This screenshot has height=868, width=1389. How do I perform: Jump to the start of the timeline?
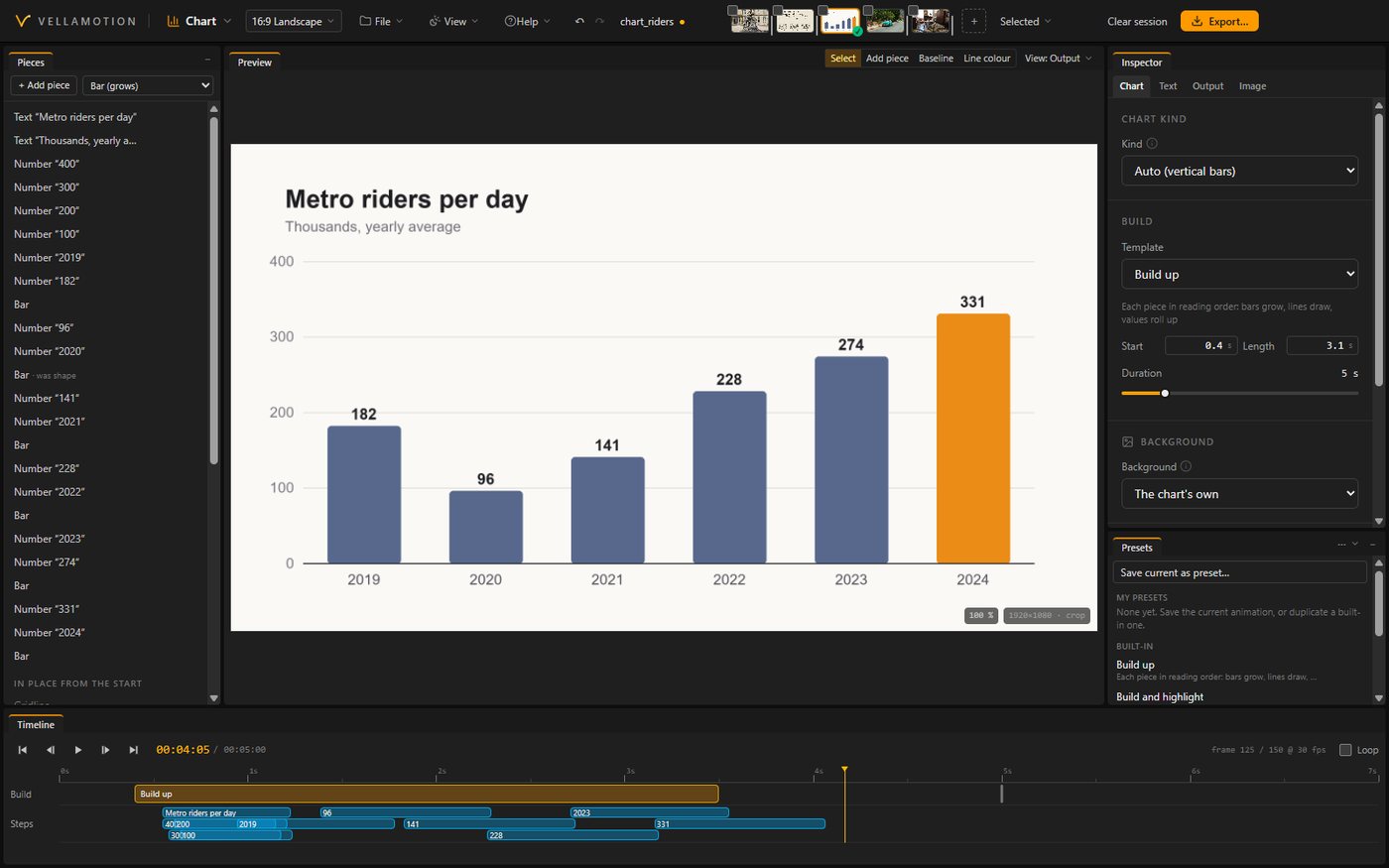click(22, 750)
